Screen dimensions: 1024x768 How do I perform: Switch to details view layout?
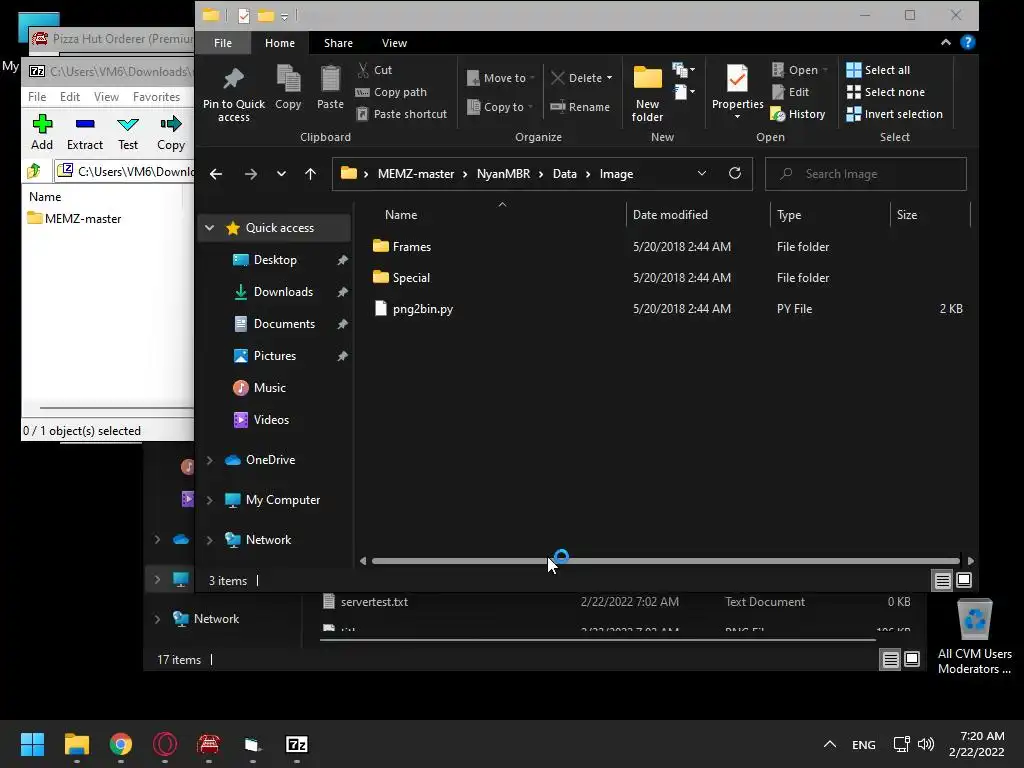[942, 581]
